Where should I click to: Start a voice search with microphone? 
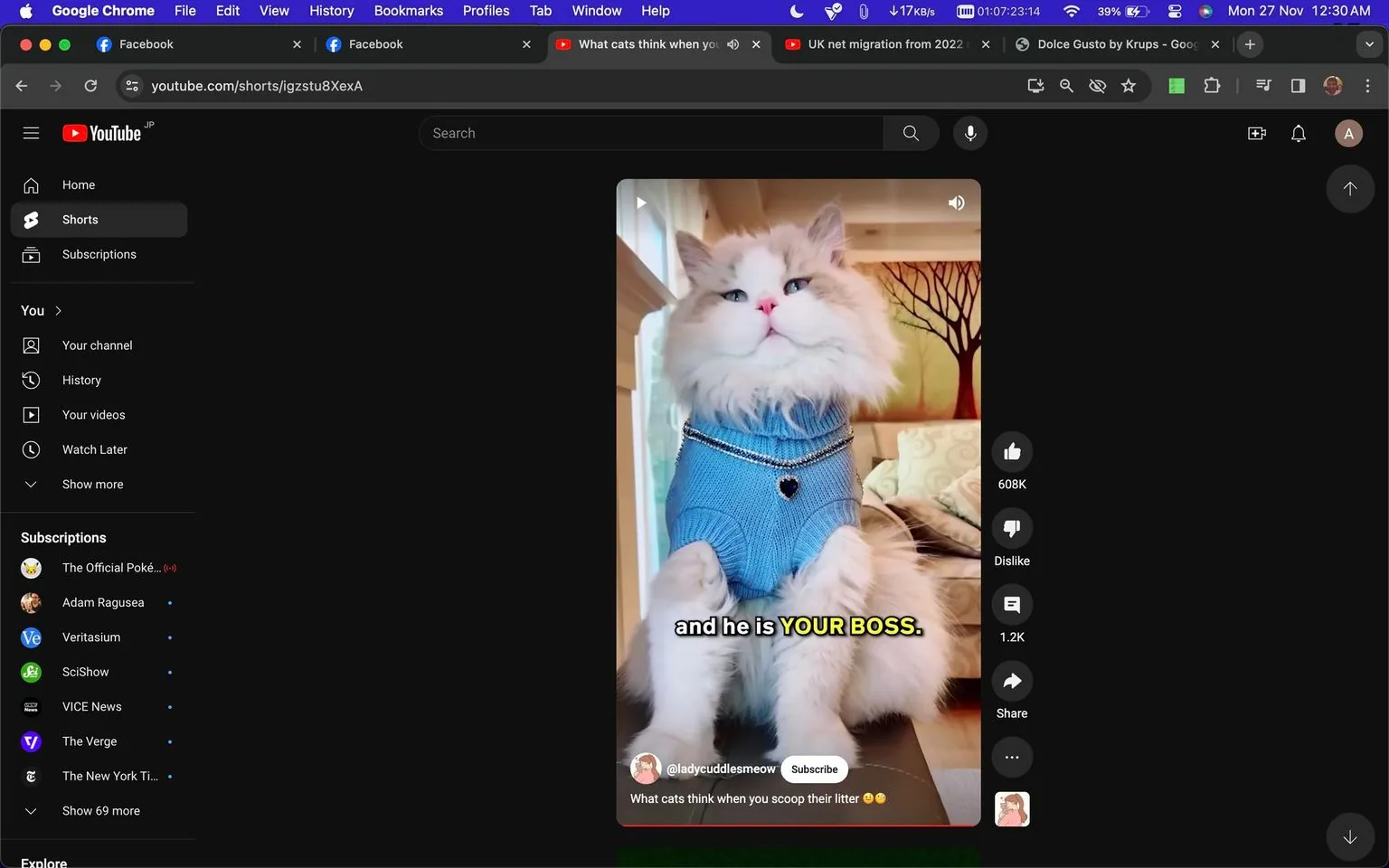969,133
